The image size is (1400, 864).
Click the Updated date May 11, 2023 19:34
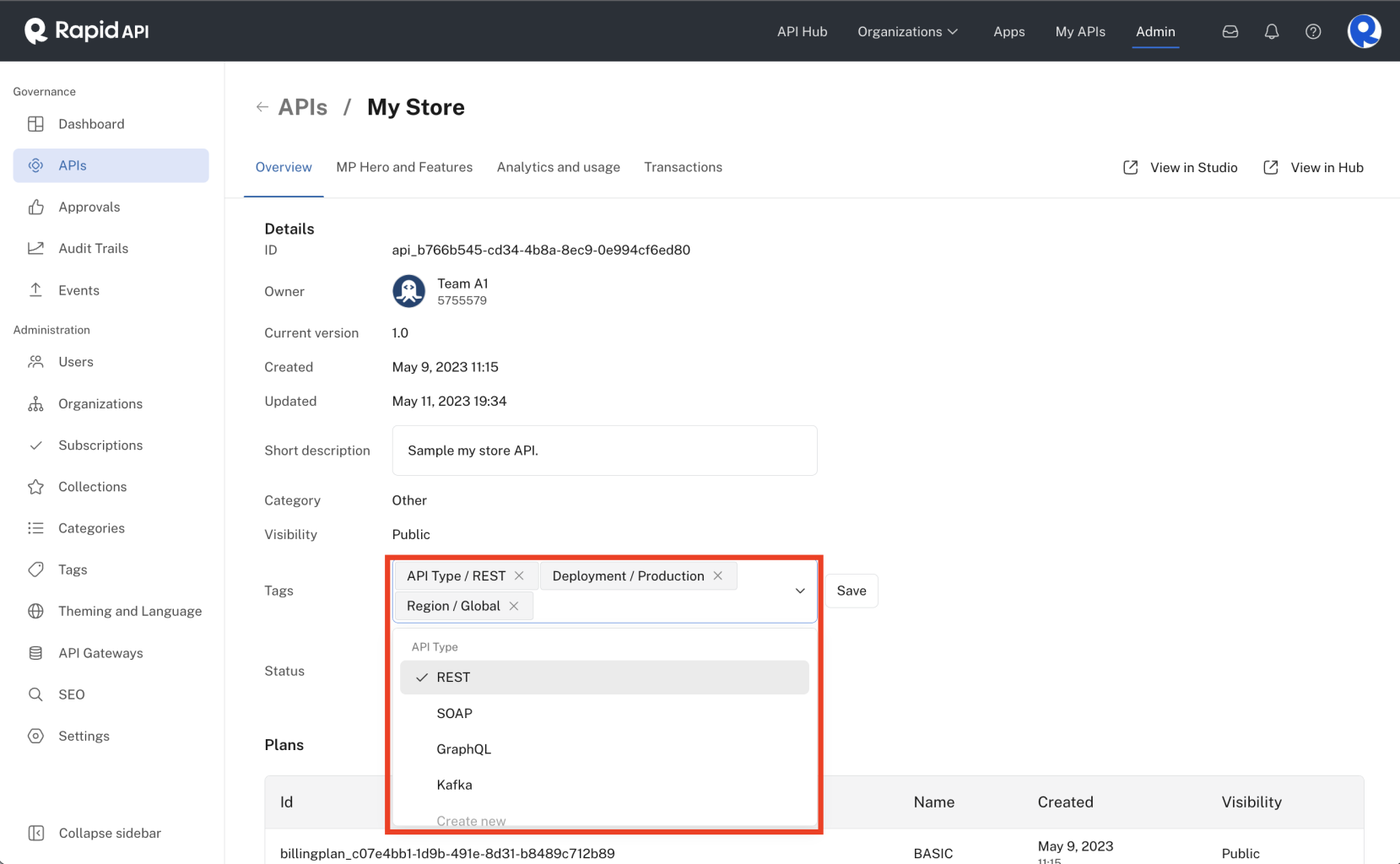pyautogui.click(x=449, y=401)
